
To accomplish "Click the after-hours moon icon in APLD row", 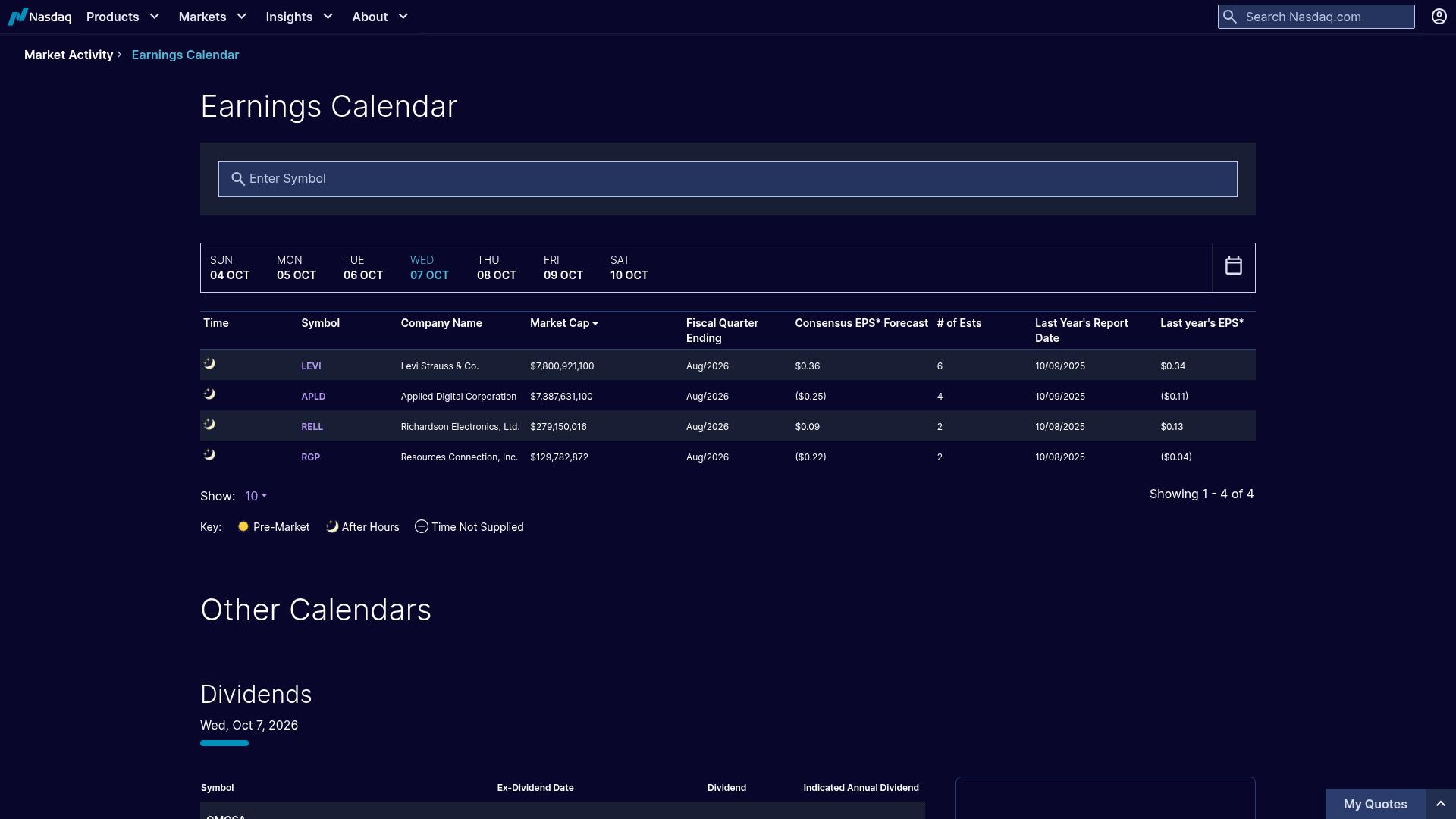I will point(209,394).
